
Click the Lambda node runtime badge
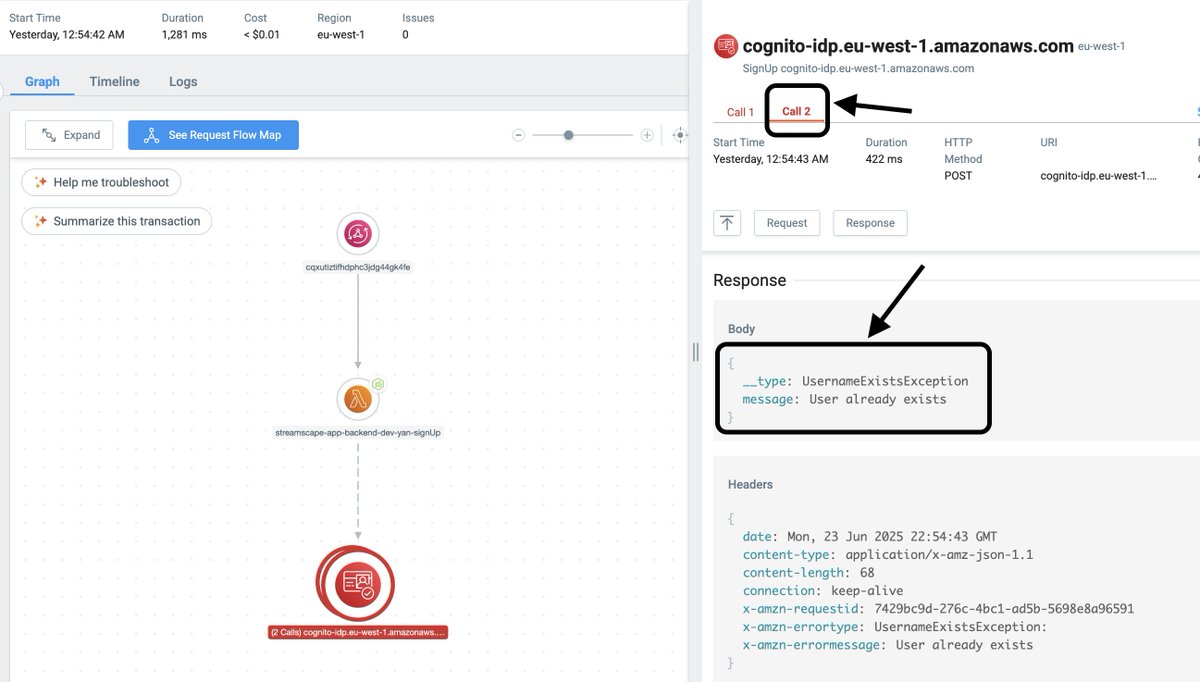pyautogui.click(x=378, y=384)
